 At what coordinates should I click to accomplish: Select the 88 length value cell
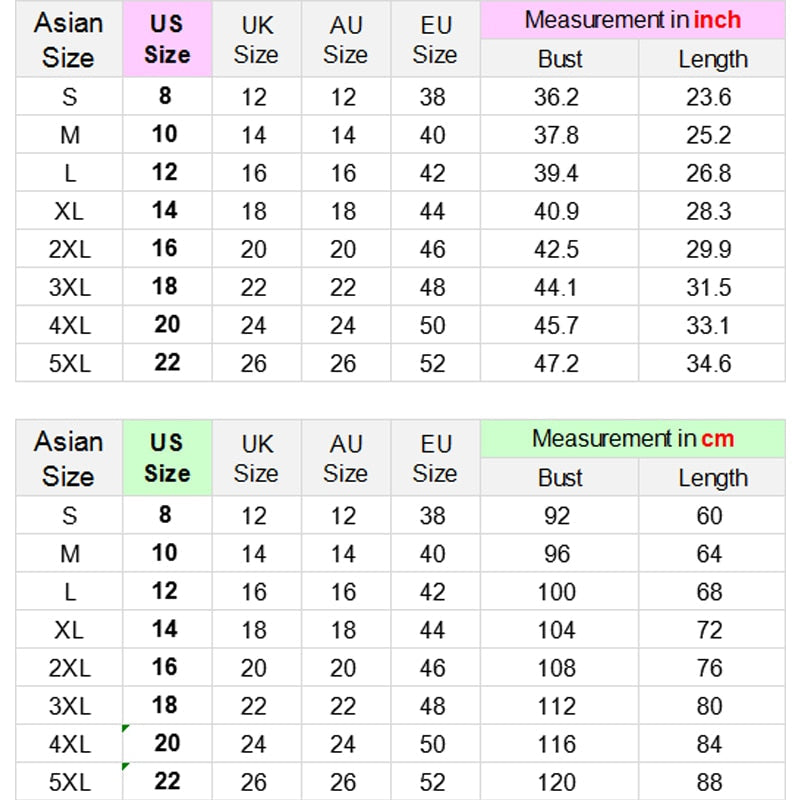tap(709, 782)
